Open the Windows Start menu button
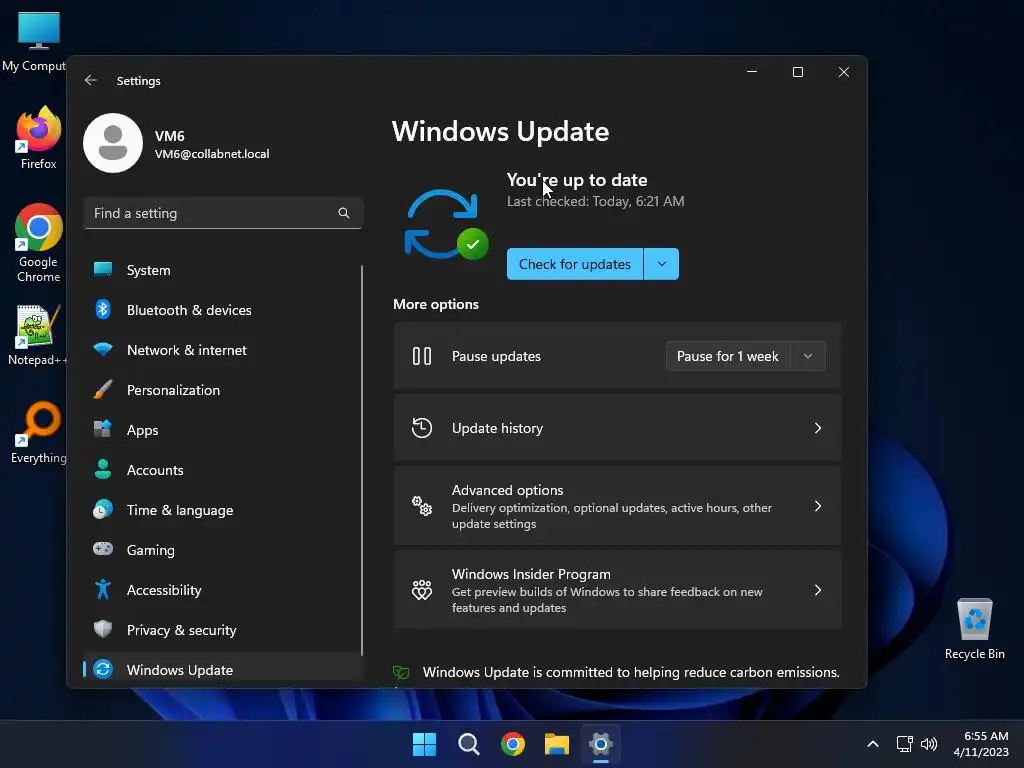Screen dimensions: 1024x768 point(424,744)
